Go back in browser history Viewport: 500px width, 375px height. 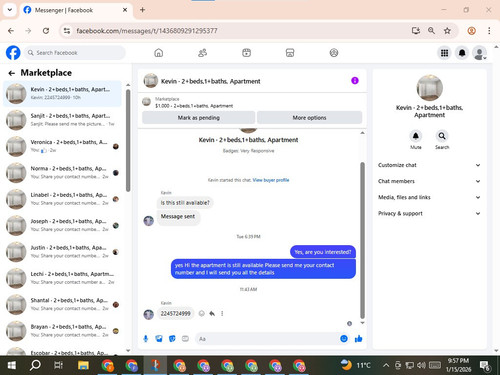tap(11, 31)
